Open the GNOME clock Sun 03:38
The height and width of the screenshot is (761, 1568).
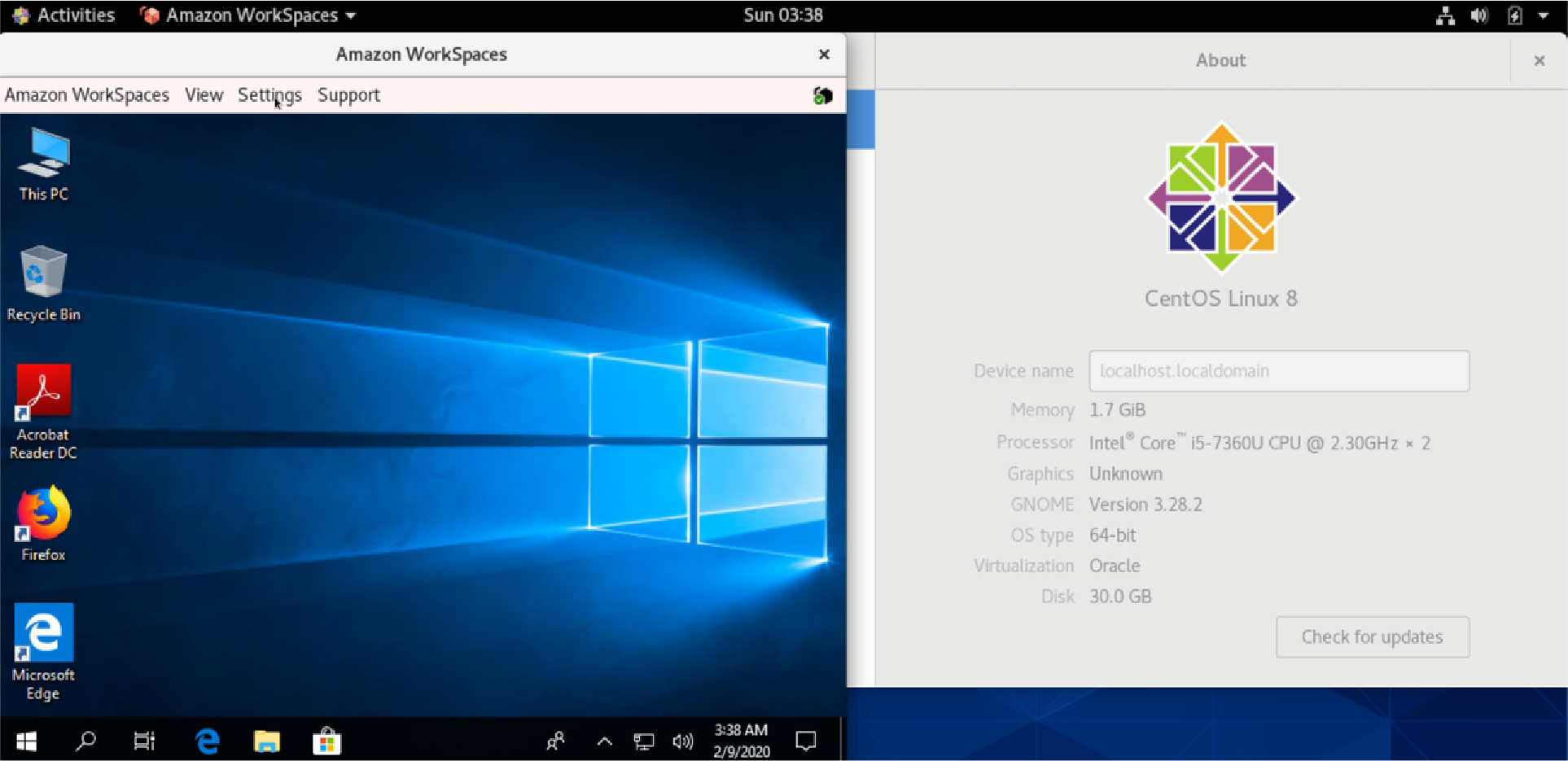[783, 15]
